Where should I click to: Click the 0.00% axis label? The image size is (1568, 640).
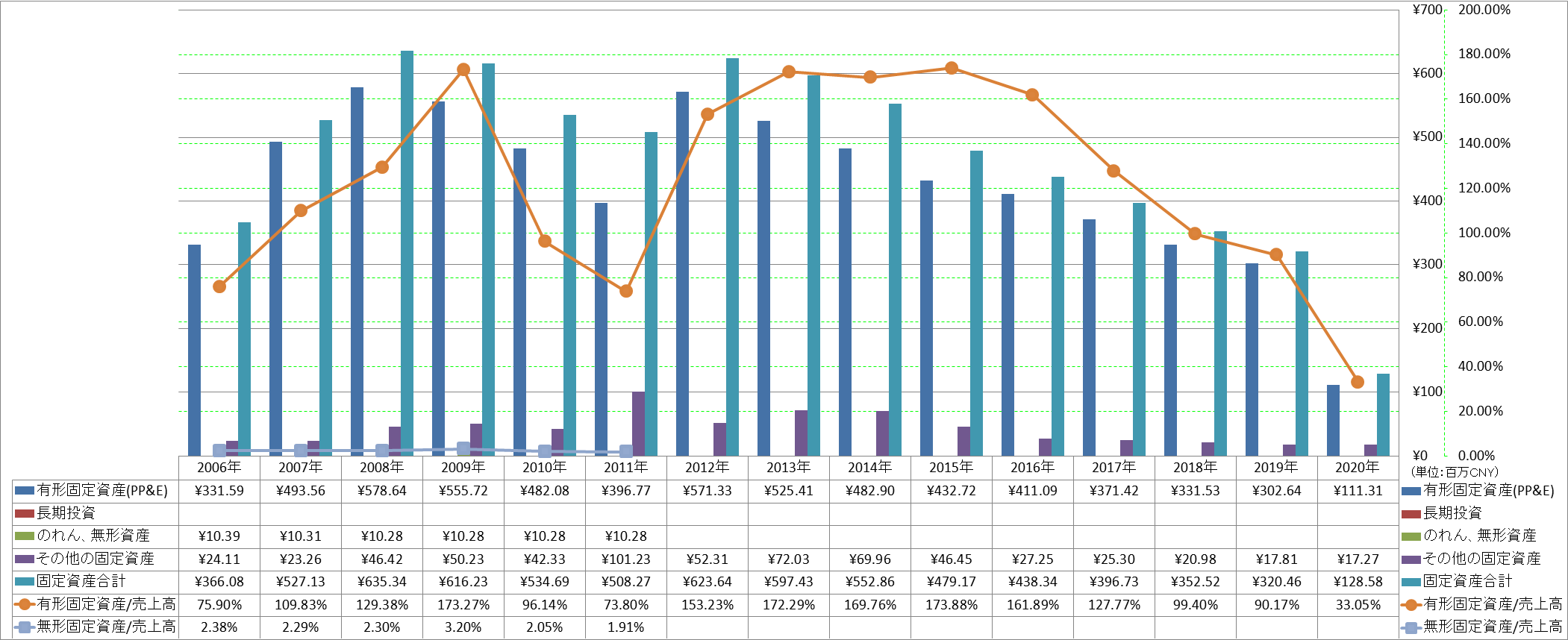pos(1477,456)
